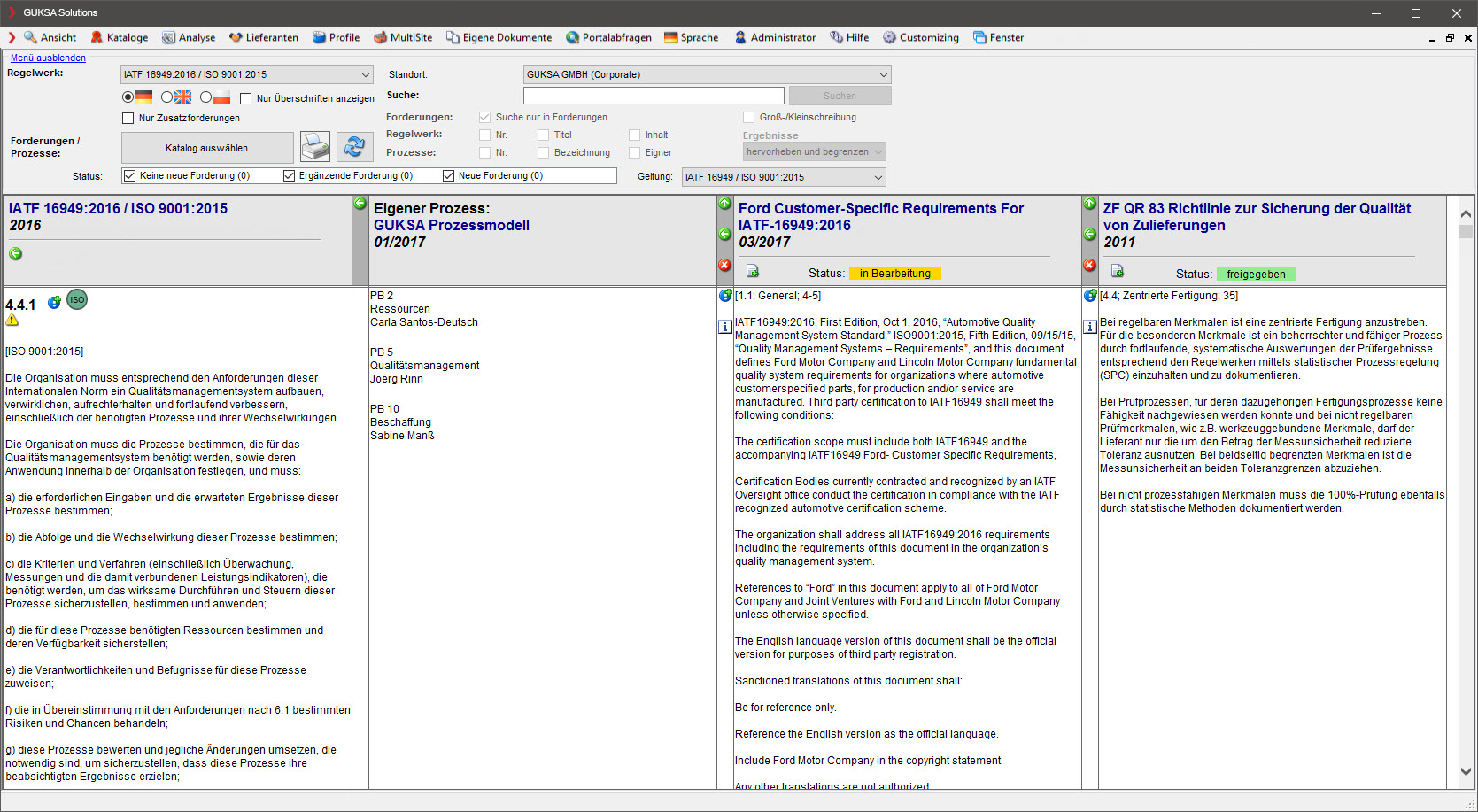The height and width of the screenshot is (812, 1478).
Task: Click the print catalog icon
Action: tap(315, 147)
